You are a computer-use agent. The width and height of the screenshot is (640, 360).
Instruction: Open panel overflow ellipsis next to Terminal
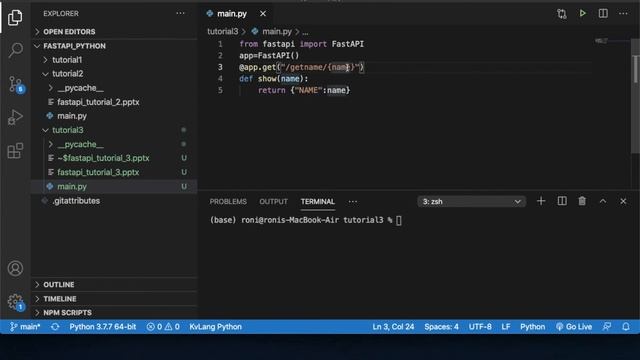coord(353,202)
